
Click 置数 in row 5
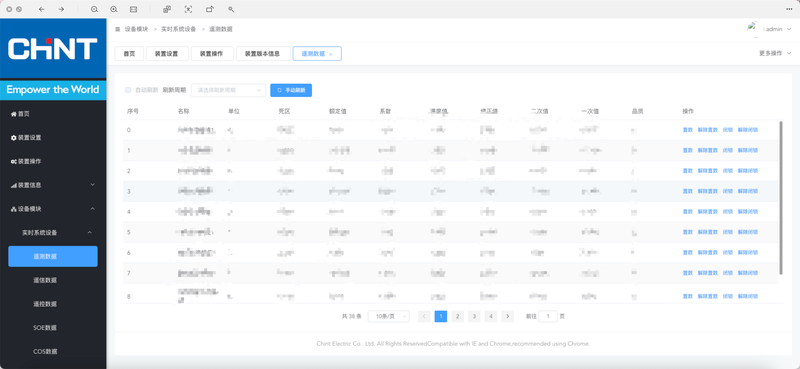tap(687, 232)
